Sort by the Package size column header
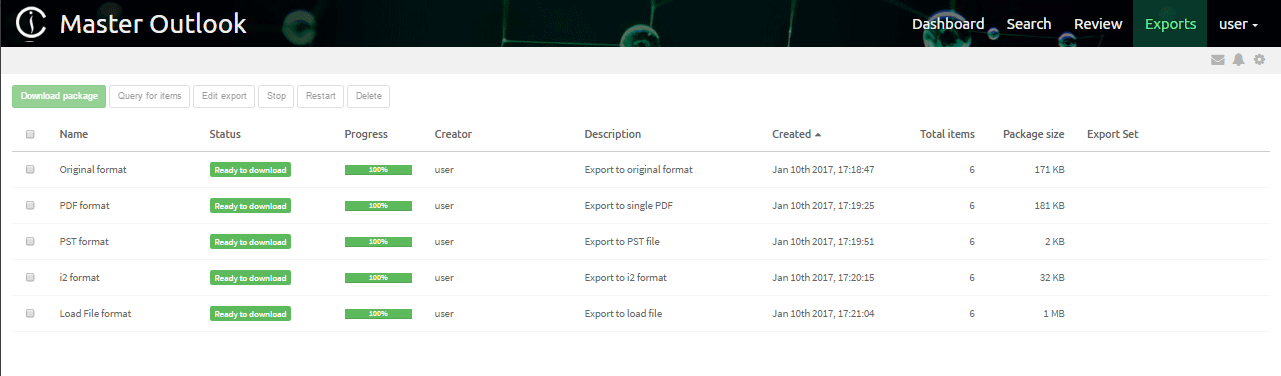This screenshot has height=376, width=1281. pos(1034,134)
